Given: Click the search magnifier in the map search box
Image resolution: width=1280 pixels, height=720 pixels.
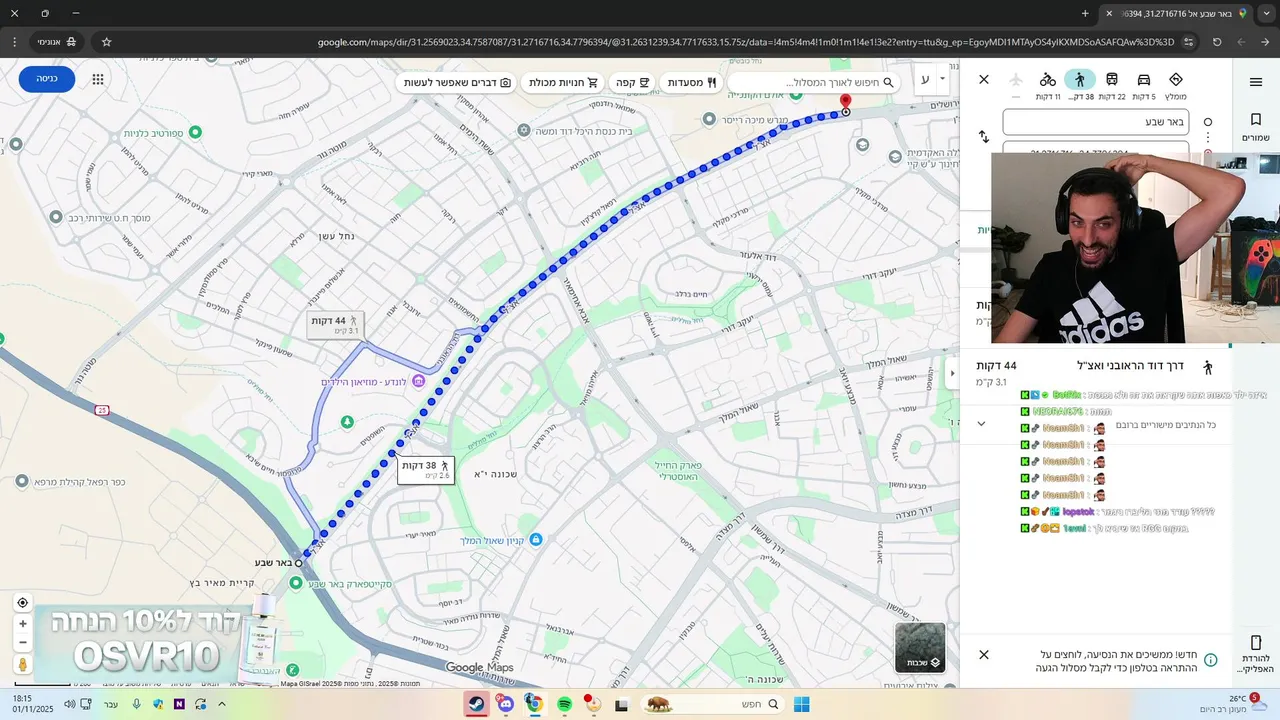Looking at the screenshot, I should click(x=888, y=82).
